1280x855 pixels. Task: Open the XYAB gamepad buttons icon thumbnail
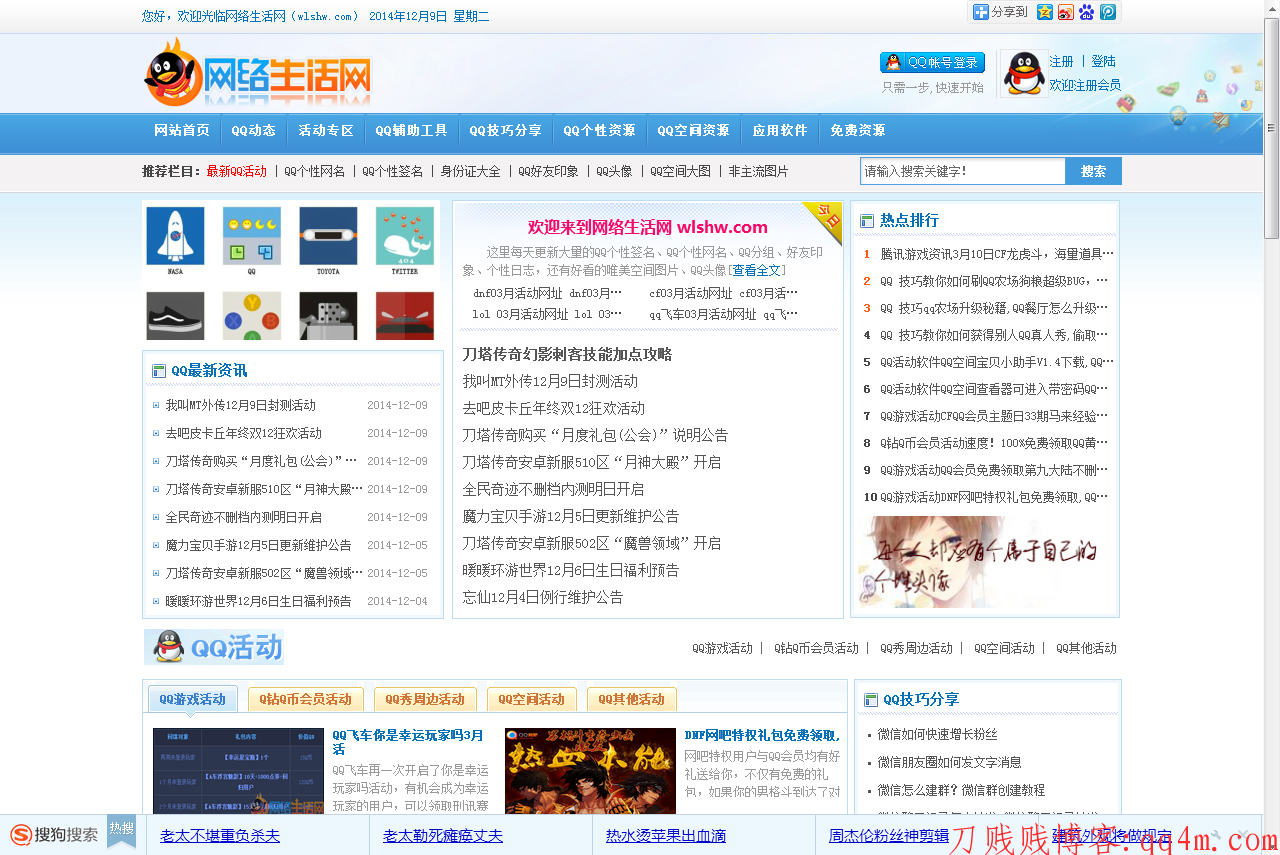click(252, 316)
